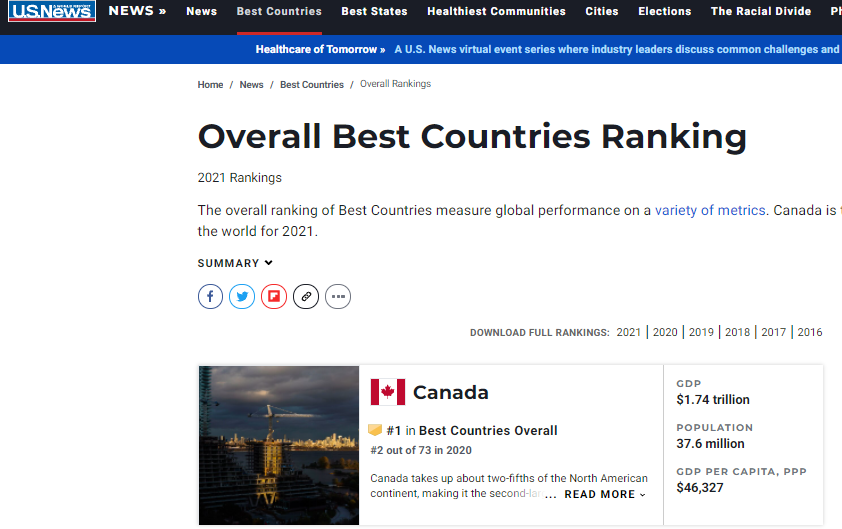Expand Canada description with READ MORE
Viewport: 842px width, 529px height.
click(x=604, y=494)
